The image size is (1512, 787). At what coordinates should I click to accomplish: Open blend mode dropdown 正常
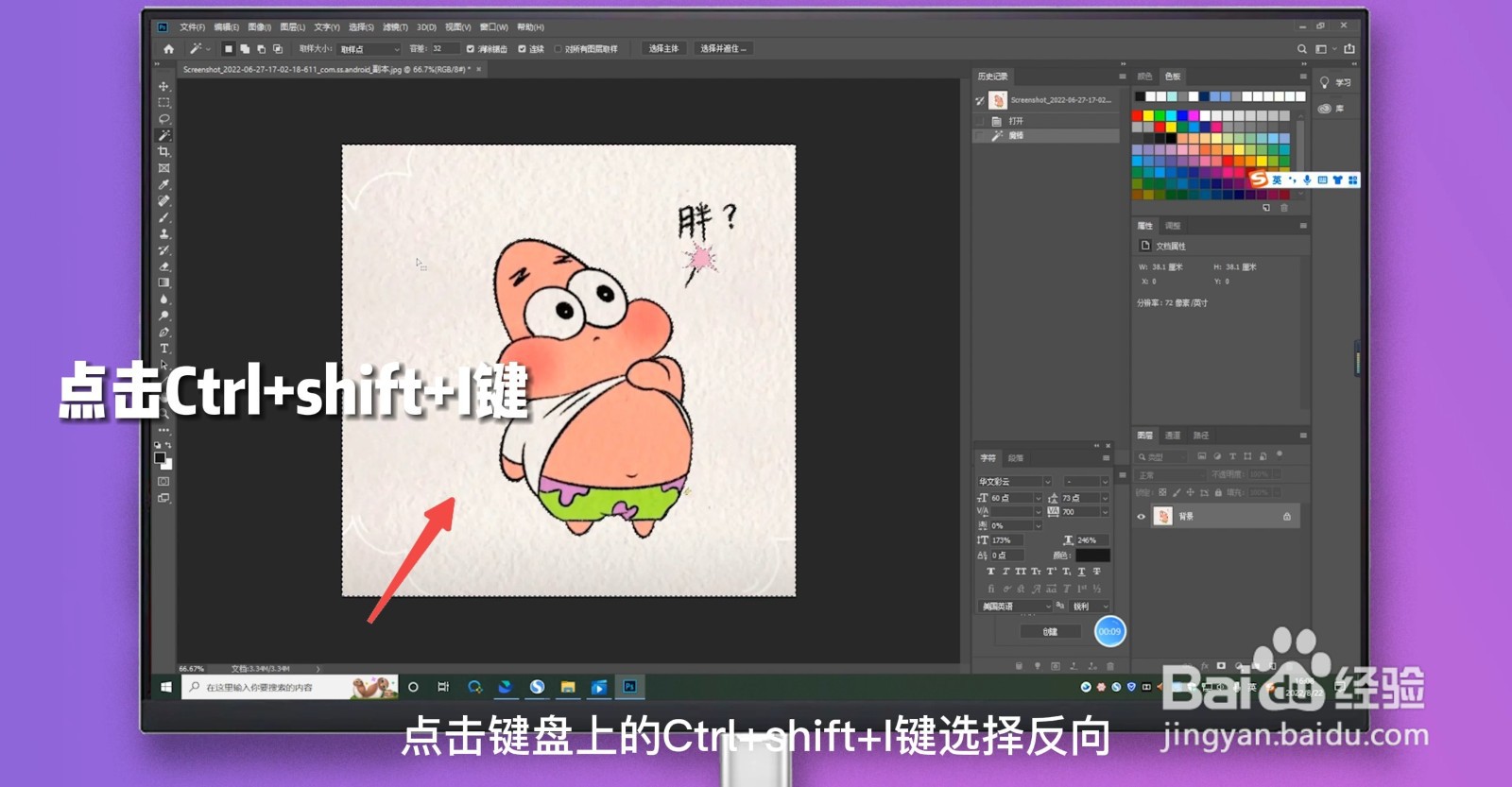click(x=1169, y=475)
